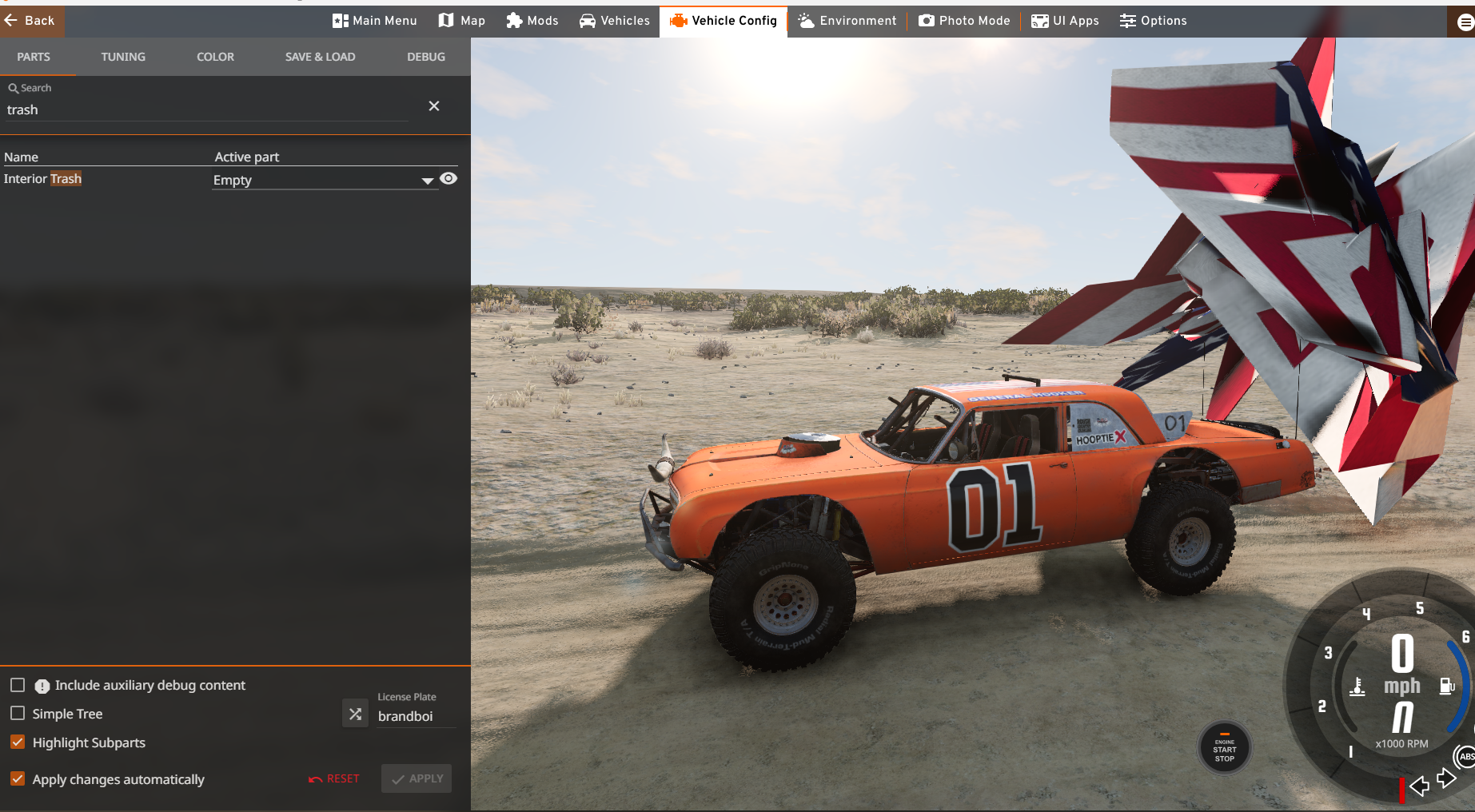
Task: Click the 'Name' column header
Action: [22, 157]
